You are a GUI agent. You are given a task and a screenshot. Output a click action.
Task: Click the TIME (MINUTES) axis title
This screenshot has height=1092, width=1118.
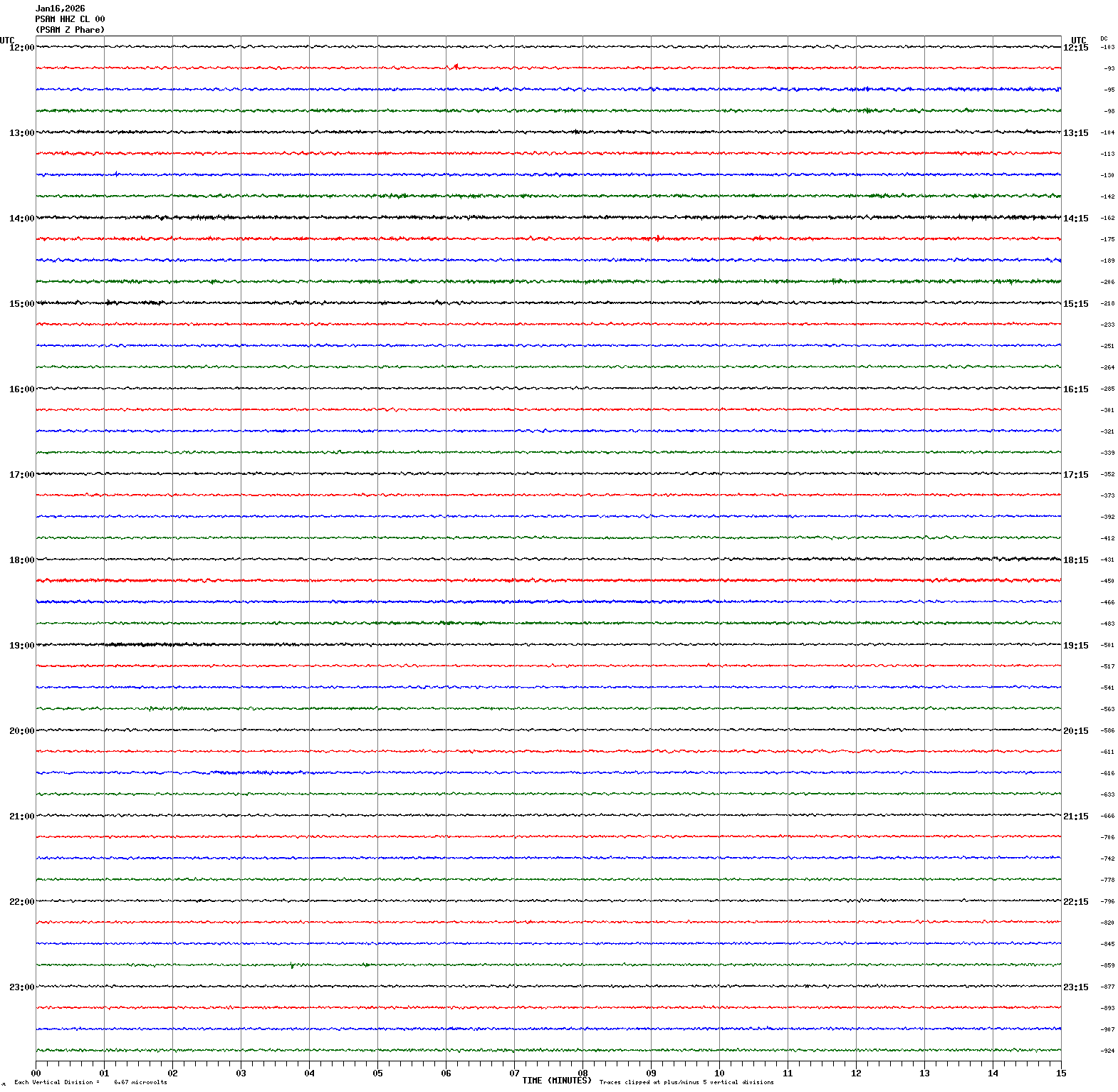pos(556,1081)
